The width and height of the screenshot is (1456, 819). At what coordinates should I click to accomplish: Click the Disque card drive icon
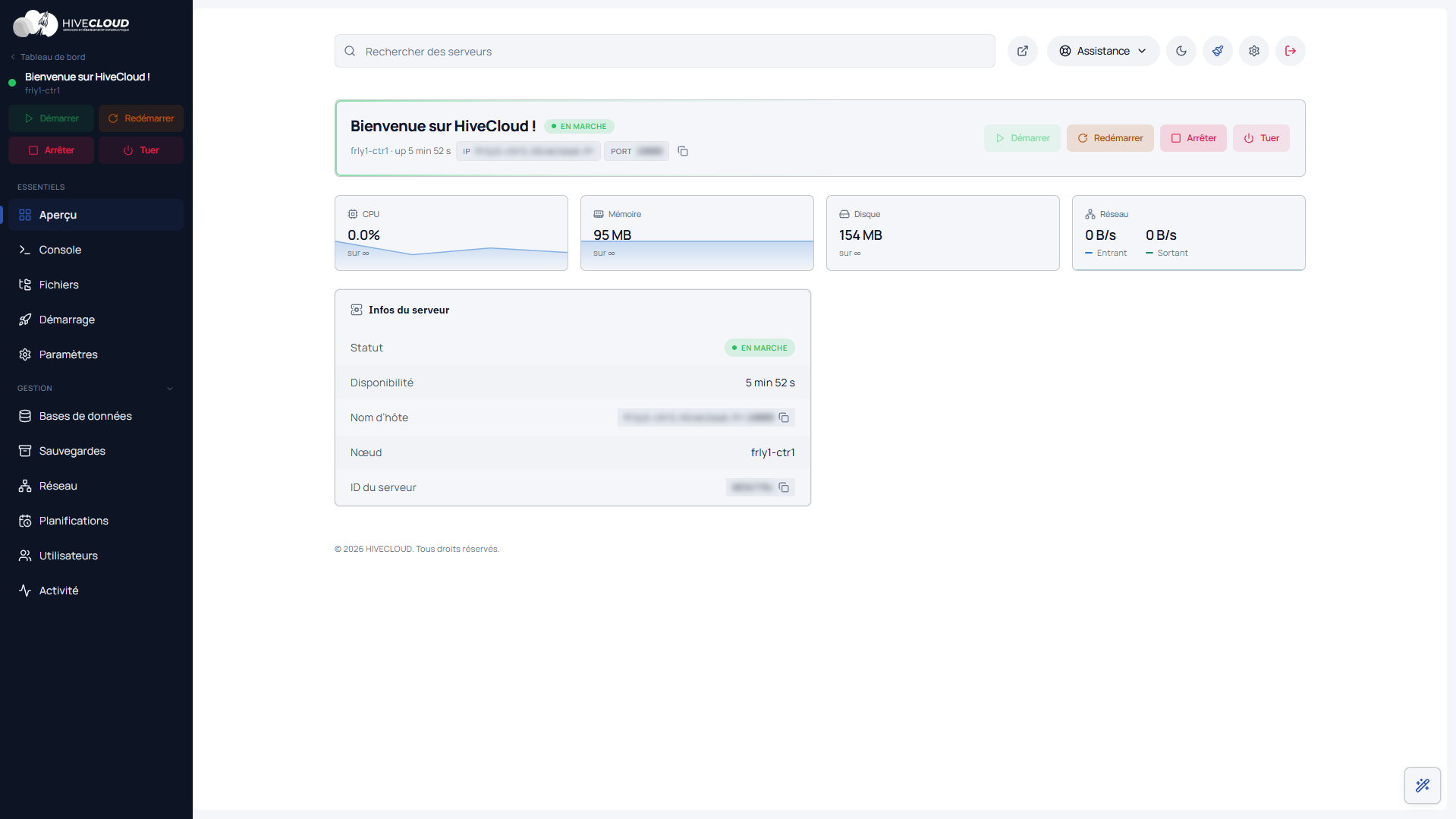844,214
